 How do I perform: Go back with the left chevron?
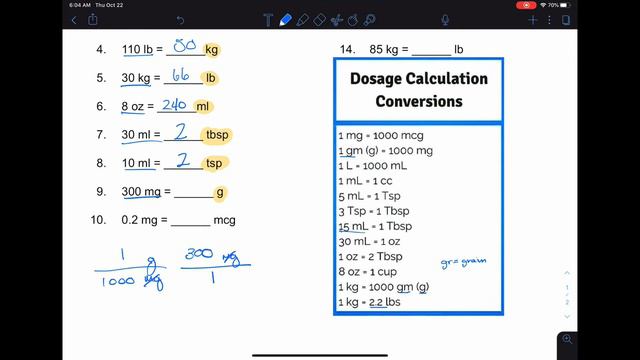[x=74, y=20]
